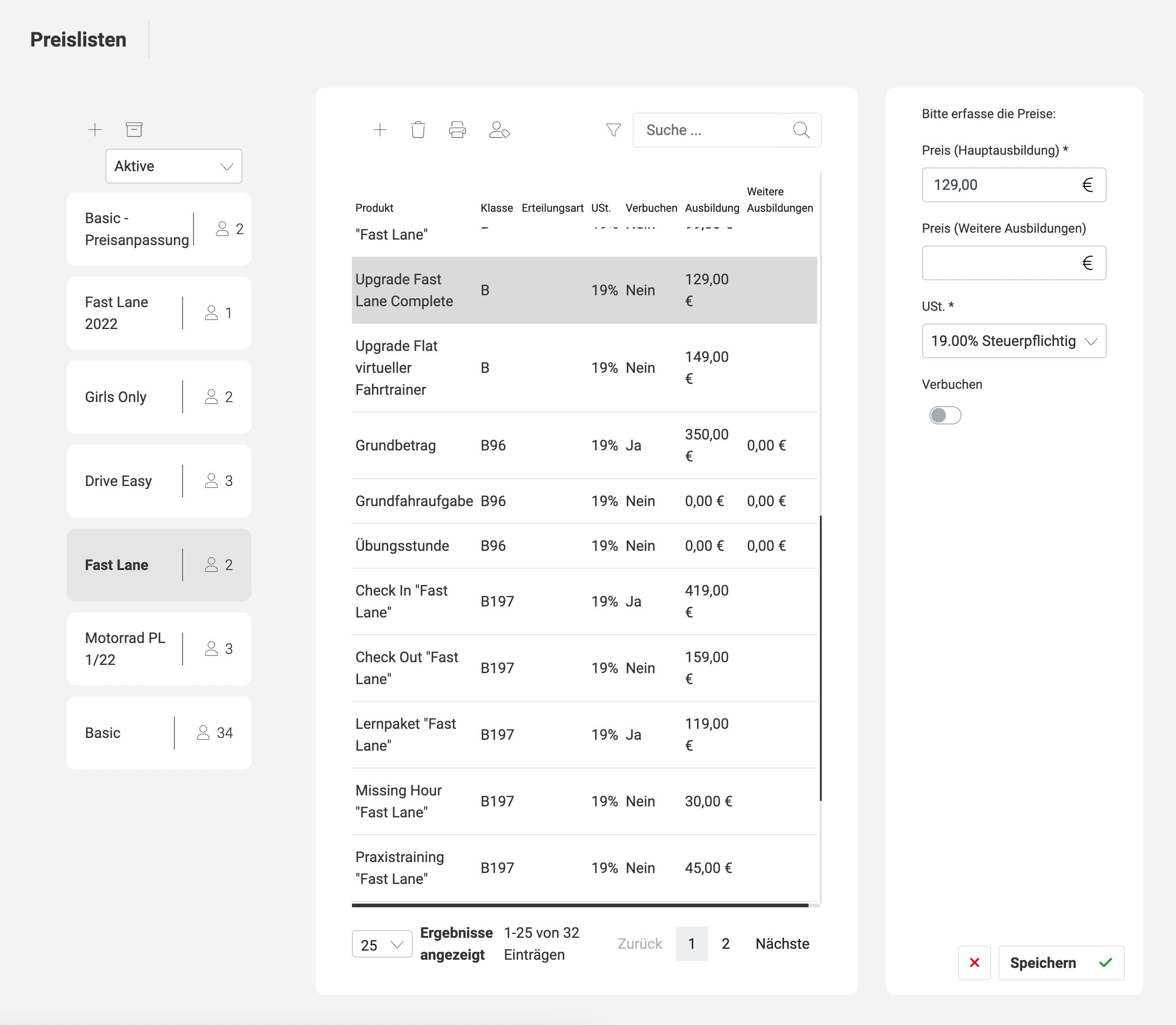Toggle the Verbuchen switch
This screenshot has height=1025, width=1176.
(x=945, y=415)
